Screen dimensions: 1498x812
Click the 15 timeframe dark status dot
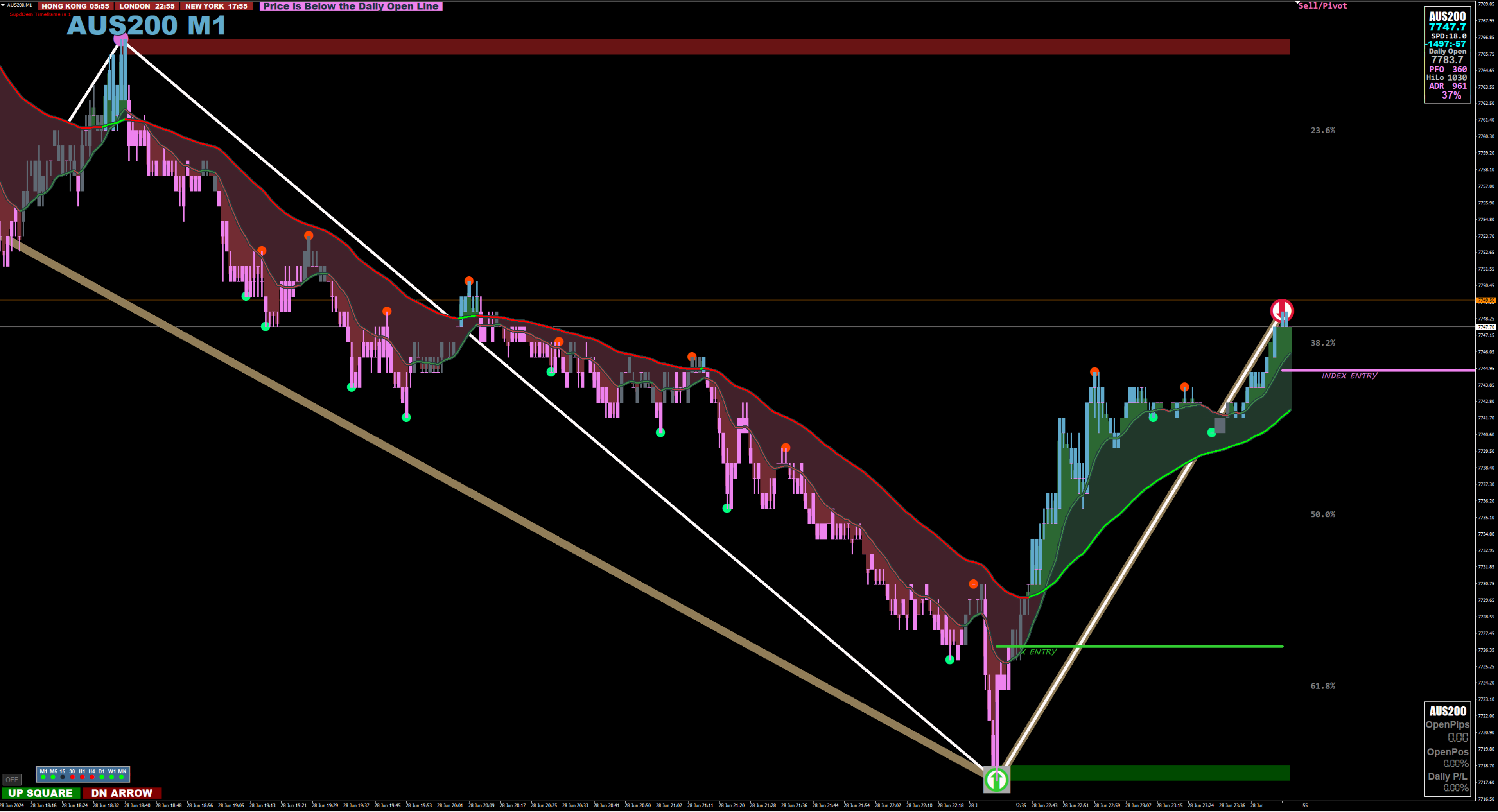[x=63, y=777]
